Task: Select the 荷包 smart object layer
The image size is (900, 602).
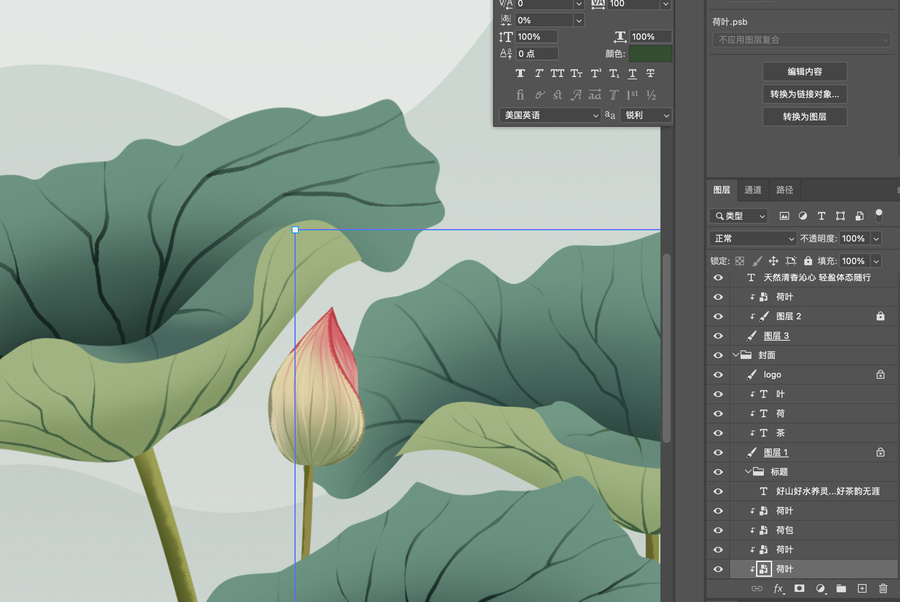Action: point(813,530)
